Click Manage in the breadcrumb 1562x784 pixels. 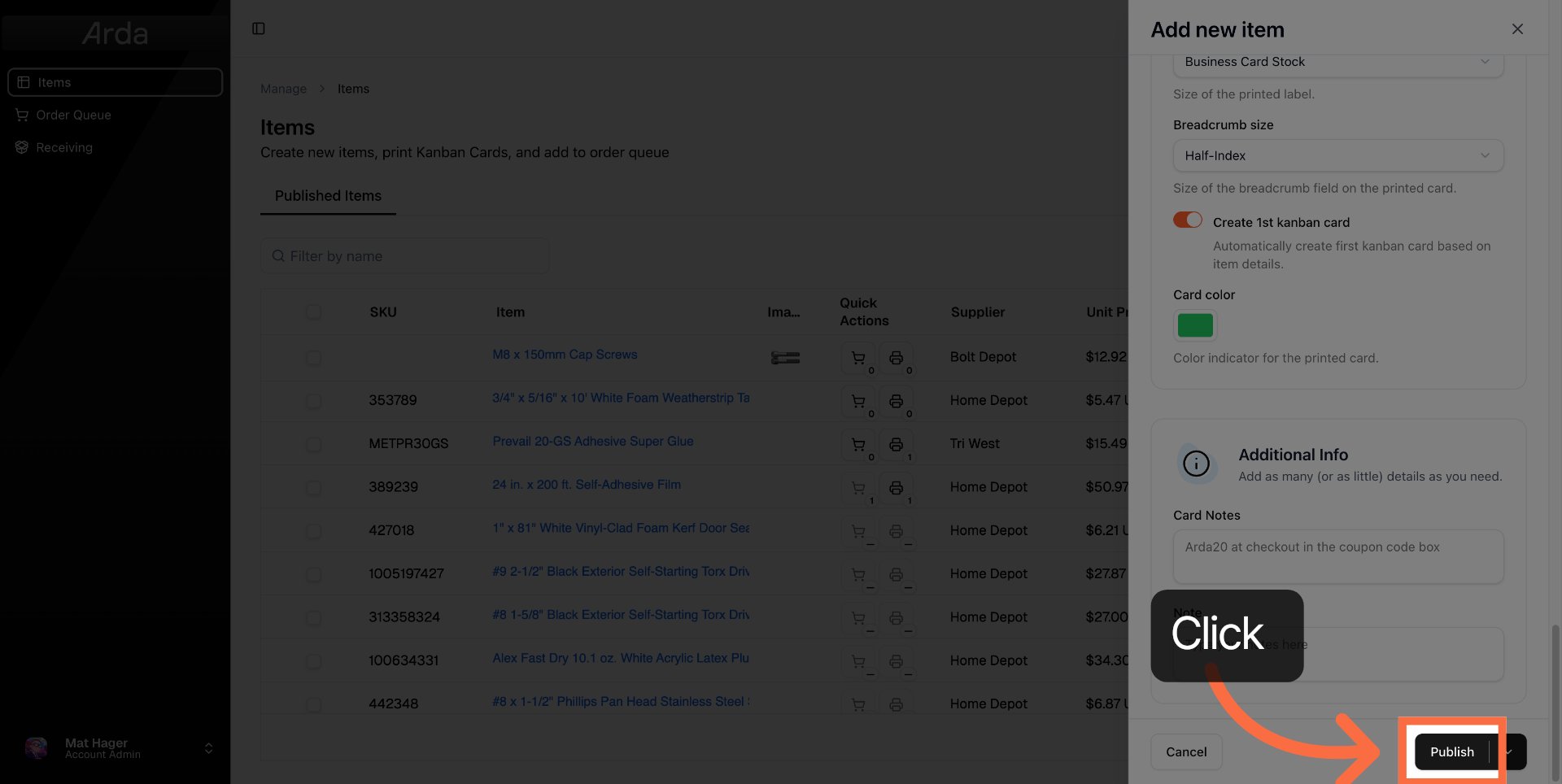pos(283,89)
